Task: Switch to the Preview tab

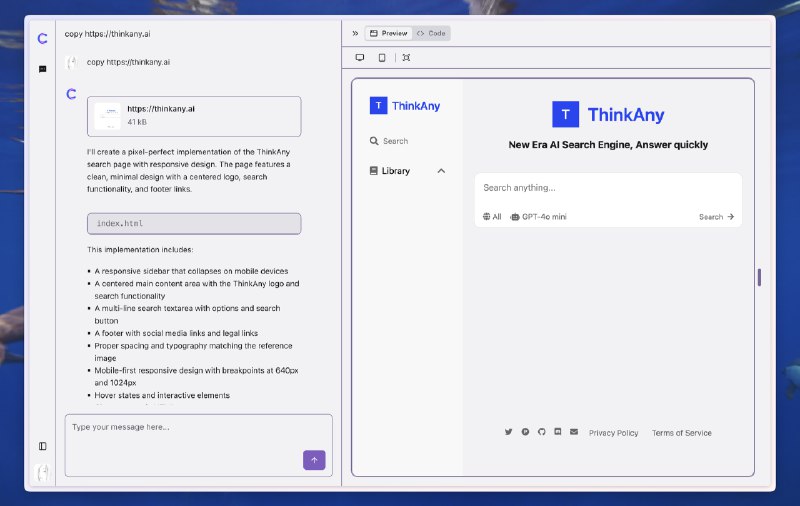Action: click(389, 33)
